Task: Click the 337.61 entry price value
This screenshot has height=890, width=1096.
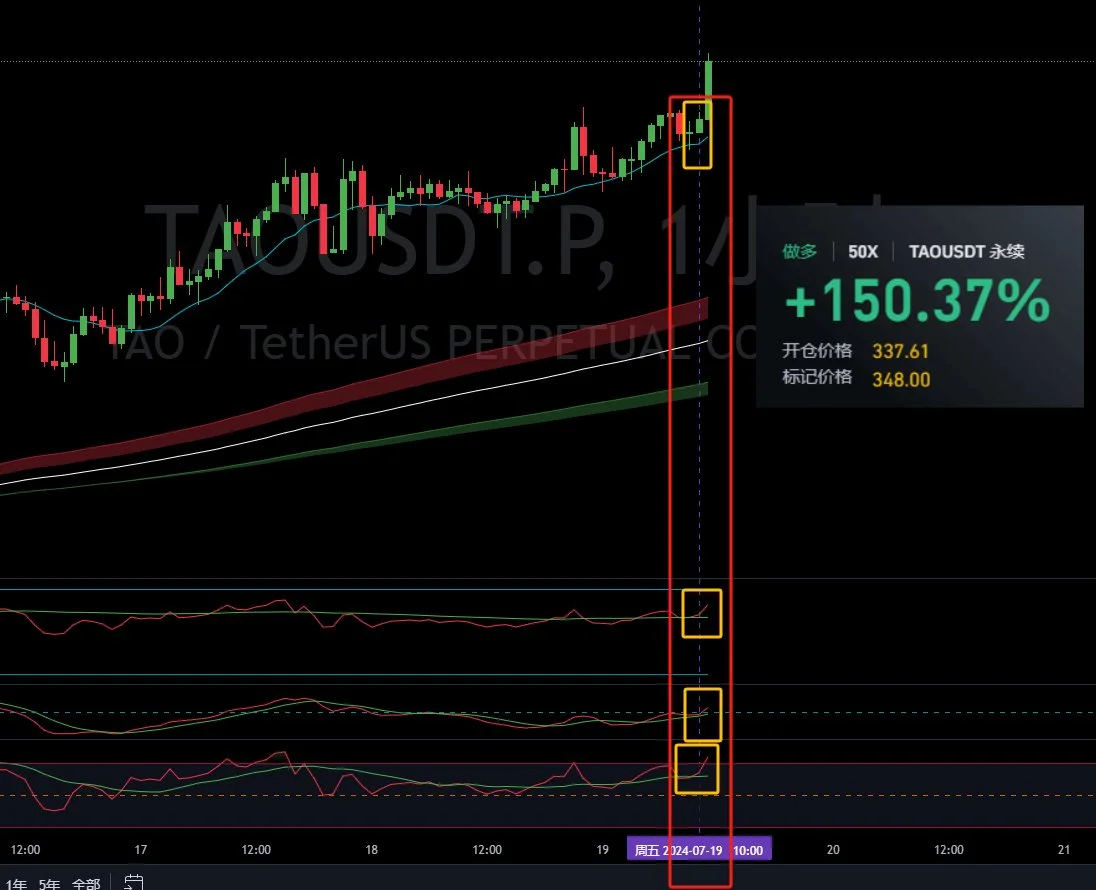Action: [x=900, y=351]
